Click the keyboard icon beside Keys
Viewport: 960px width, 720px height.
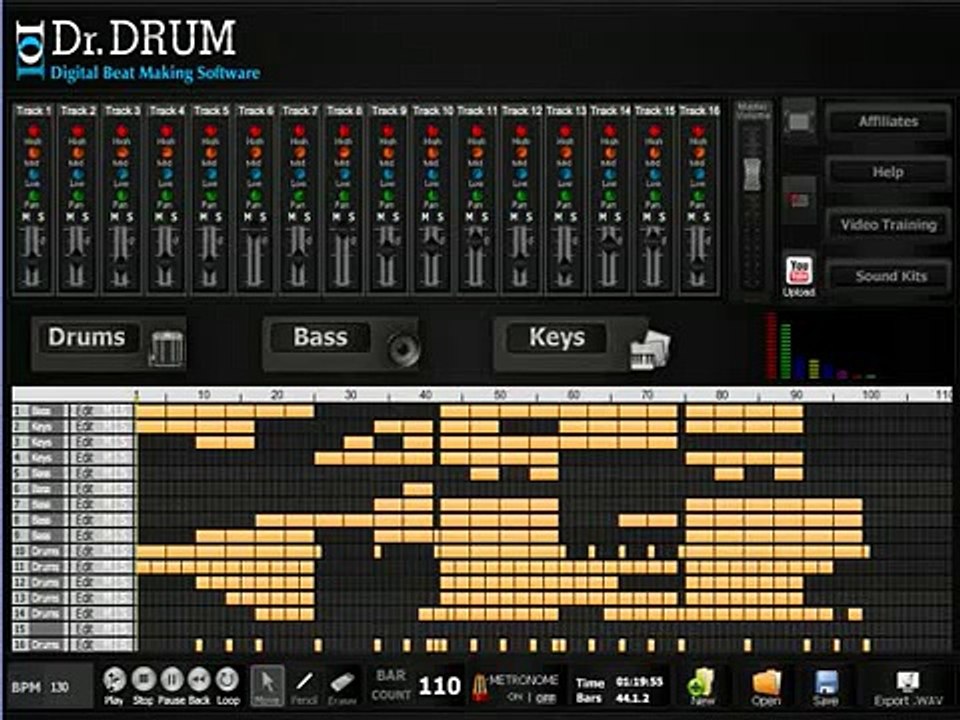click(650, 350)
